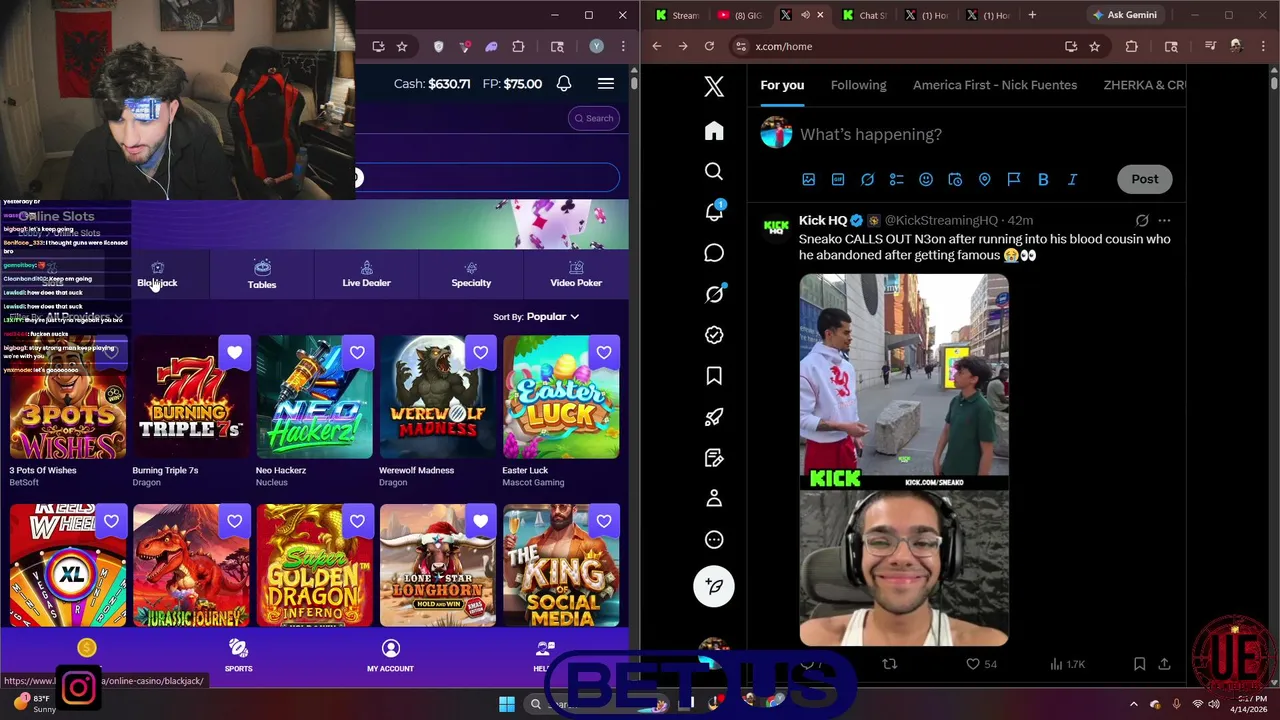1280x720 pixels.
Task: Open emoji picker in post composer
Action: [x=926, y=179]
